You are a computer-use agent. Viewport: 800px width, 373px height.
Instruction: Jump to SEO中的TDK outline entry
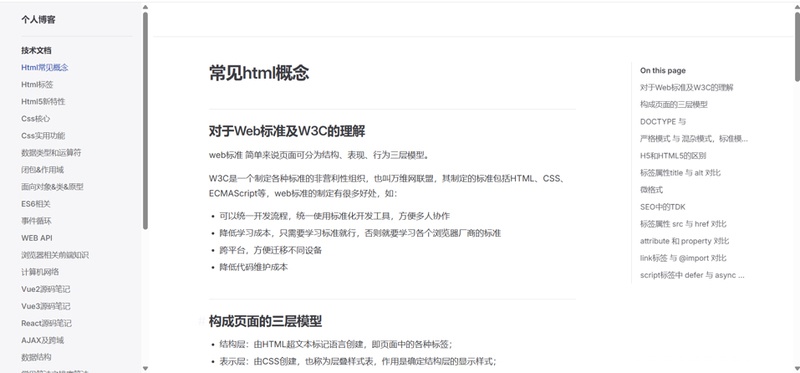pos(663,207)
